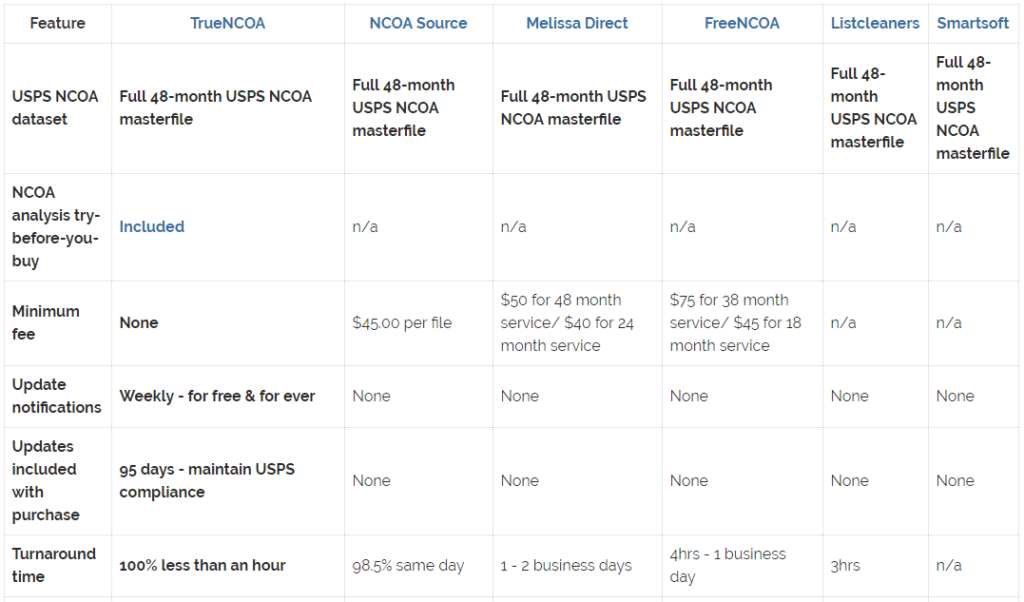The width and height of the screenshot is (1024, 602).
Task: Open the Listcleaners vendor link
Action: [875, 23]
